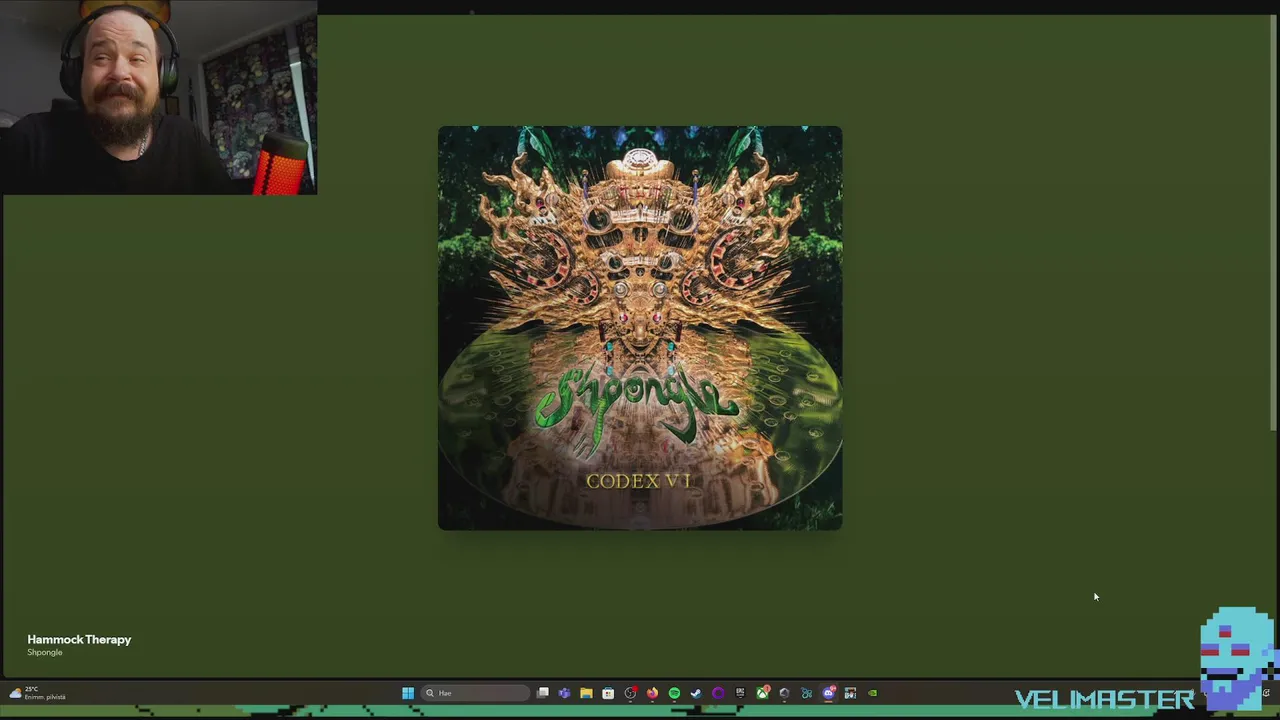
Task: Open Epic Games Launcher from the taskbar
Action: (x=740, y=693)
